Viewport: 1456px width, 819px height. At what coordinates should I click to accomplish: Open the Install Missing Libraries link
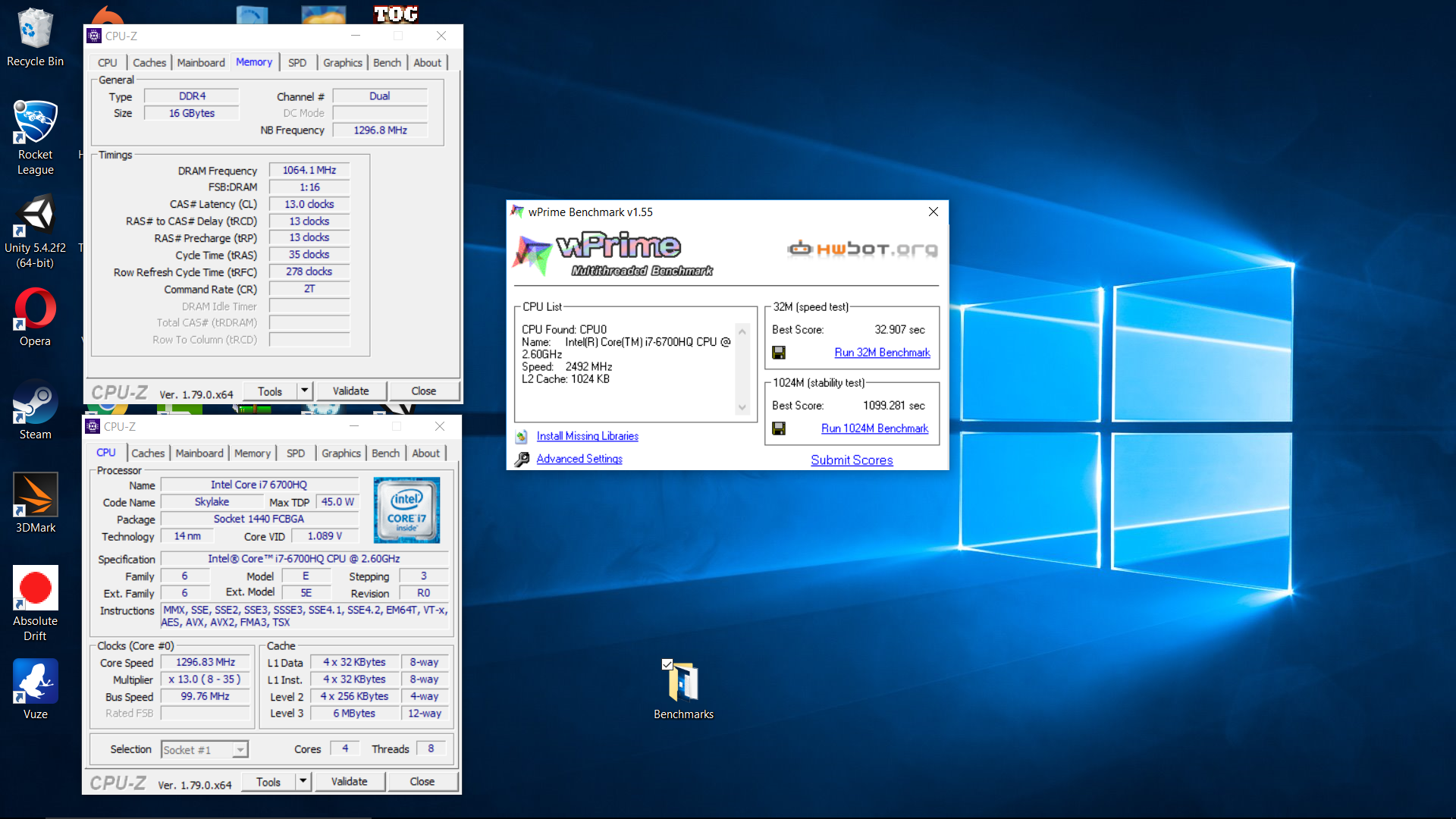click(588, 436)
